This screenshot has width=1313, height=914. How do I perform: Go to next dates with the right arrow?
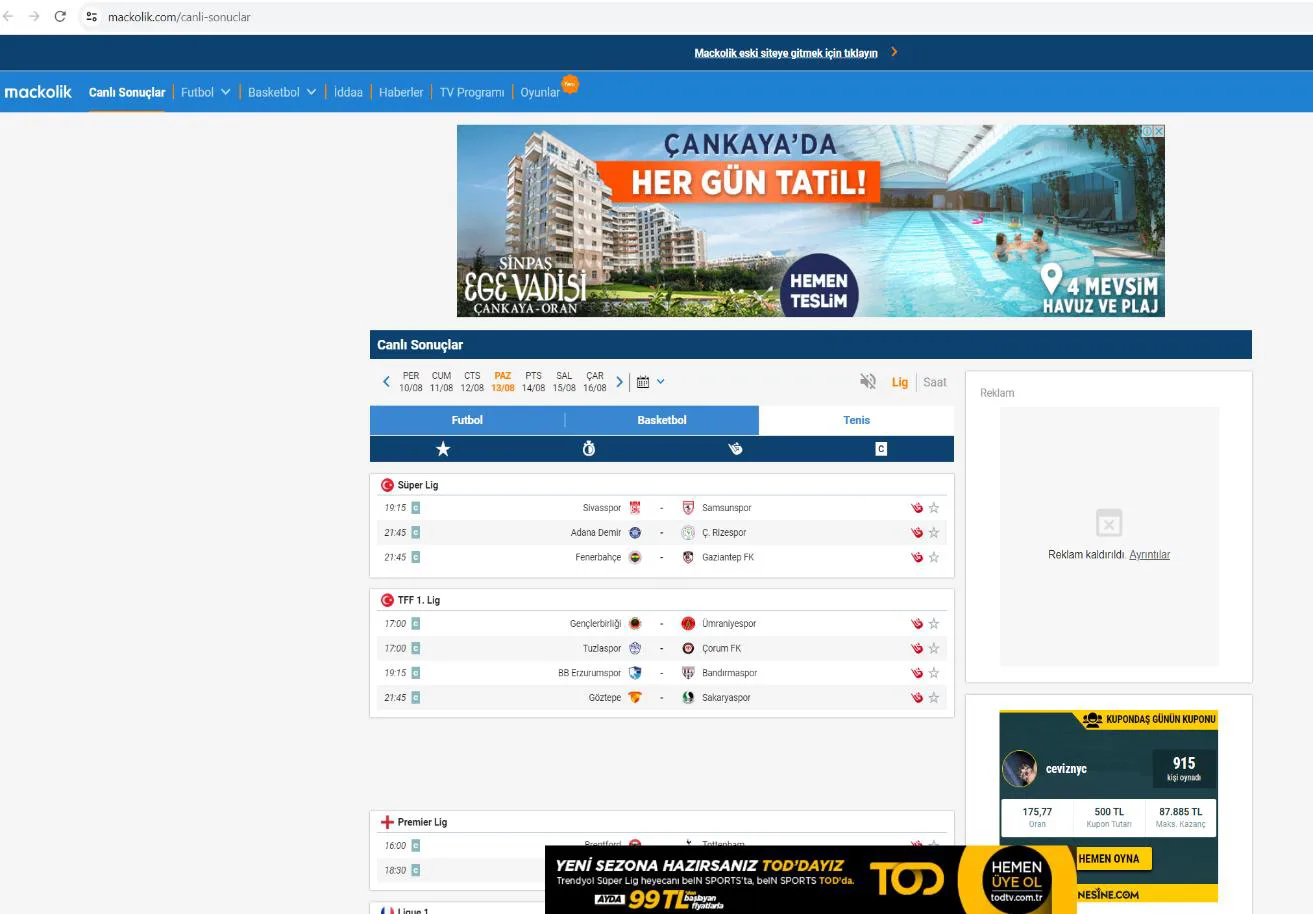(x=620, y=382)
